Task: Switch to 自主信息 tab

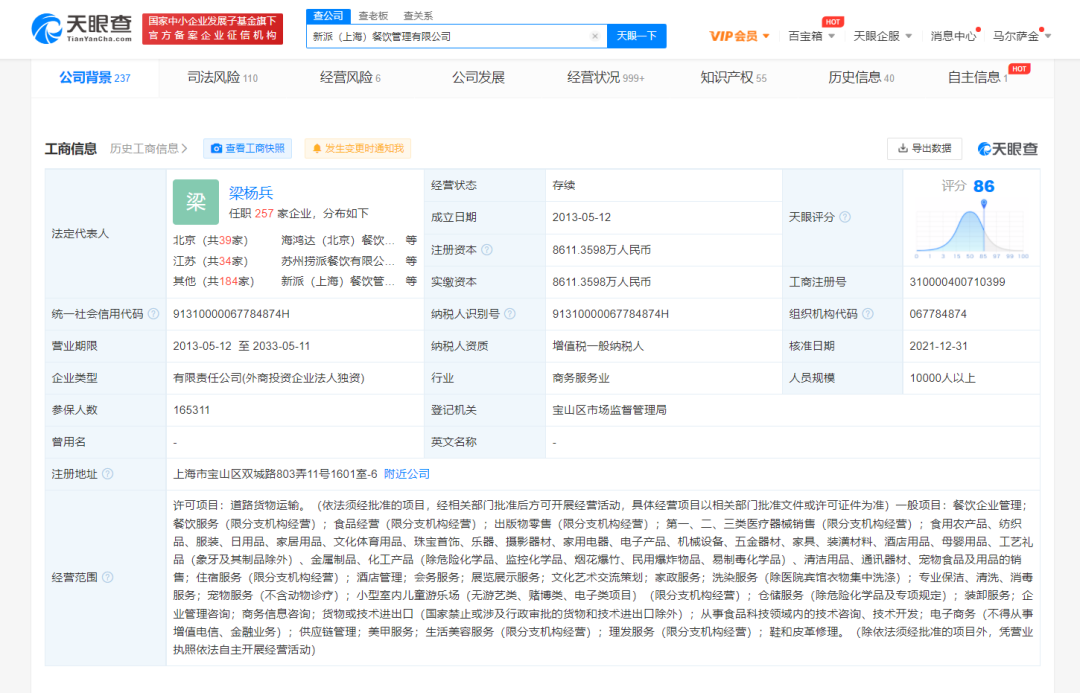Action: 978,77
